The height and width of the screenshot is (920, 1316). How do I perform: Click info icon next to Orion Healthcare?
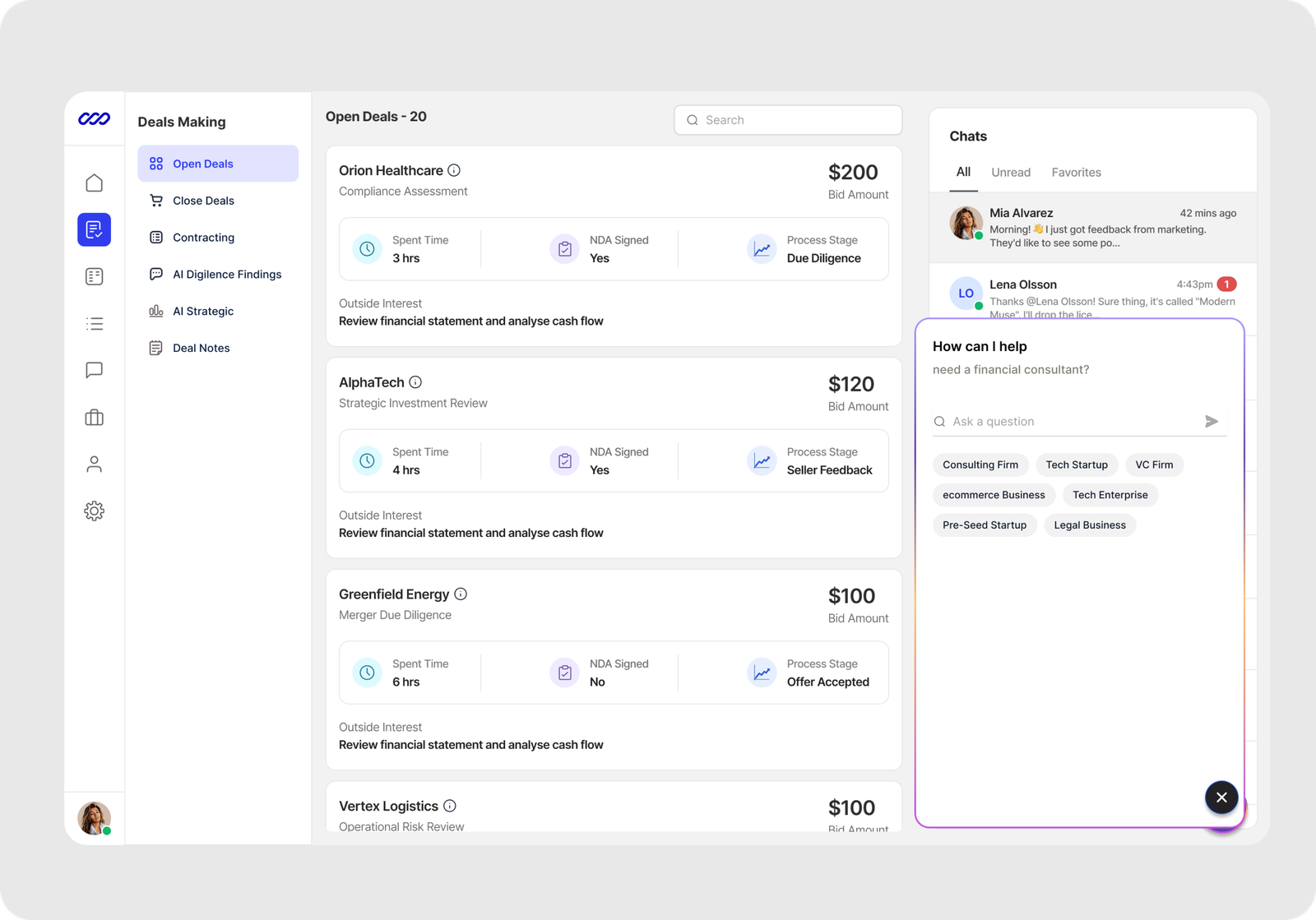[x=454, y=170]
